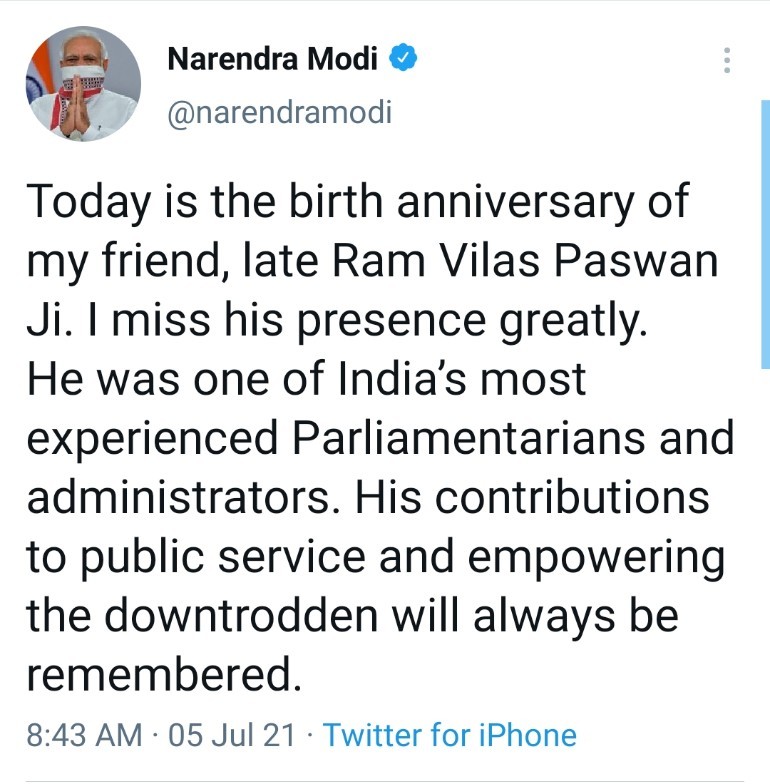Screen dimensions: 770x784
Task: Click the 05 Jul 21 date
Action: (232, 736)
